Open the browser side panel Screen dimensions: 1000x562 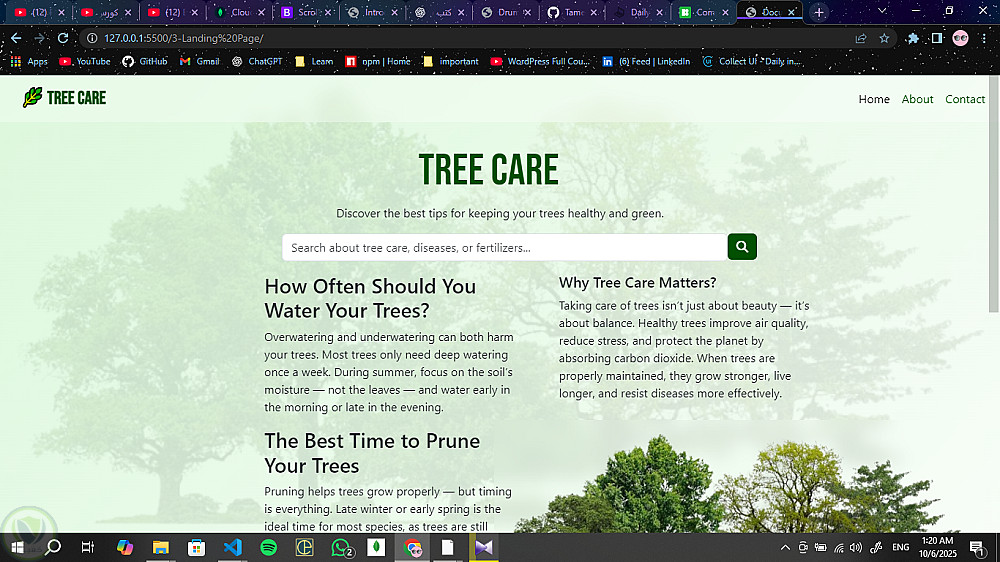936,38
